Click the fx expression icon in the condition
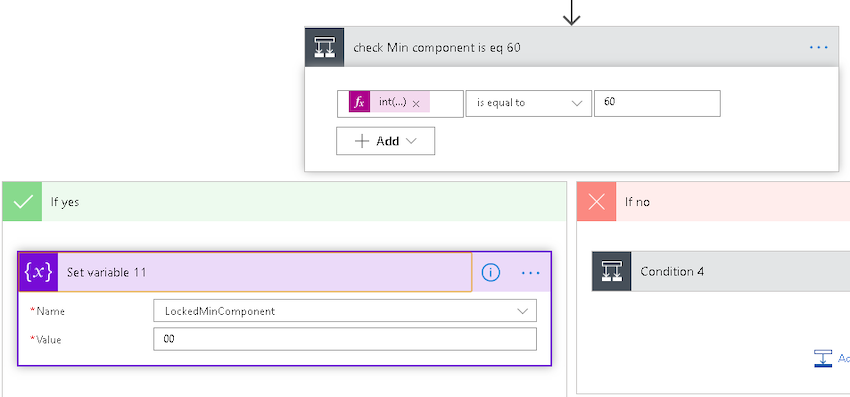Screen dimensions: 850x397 pos(359,103)
